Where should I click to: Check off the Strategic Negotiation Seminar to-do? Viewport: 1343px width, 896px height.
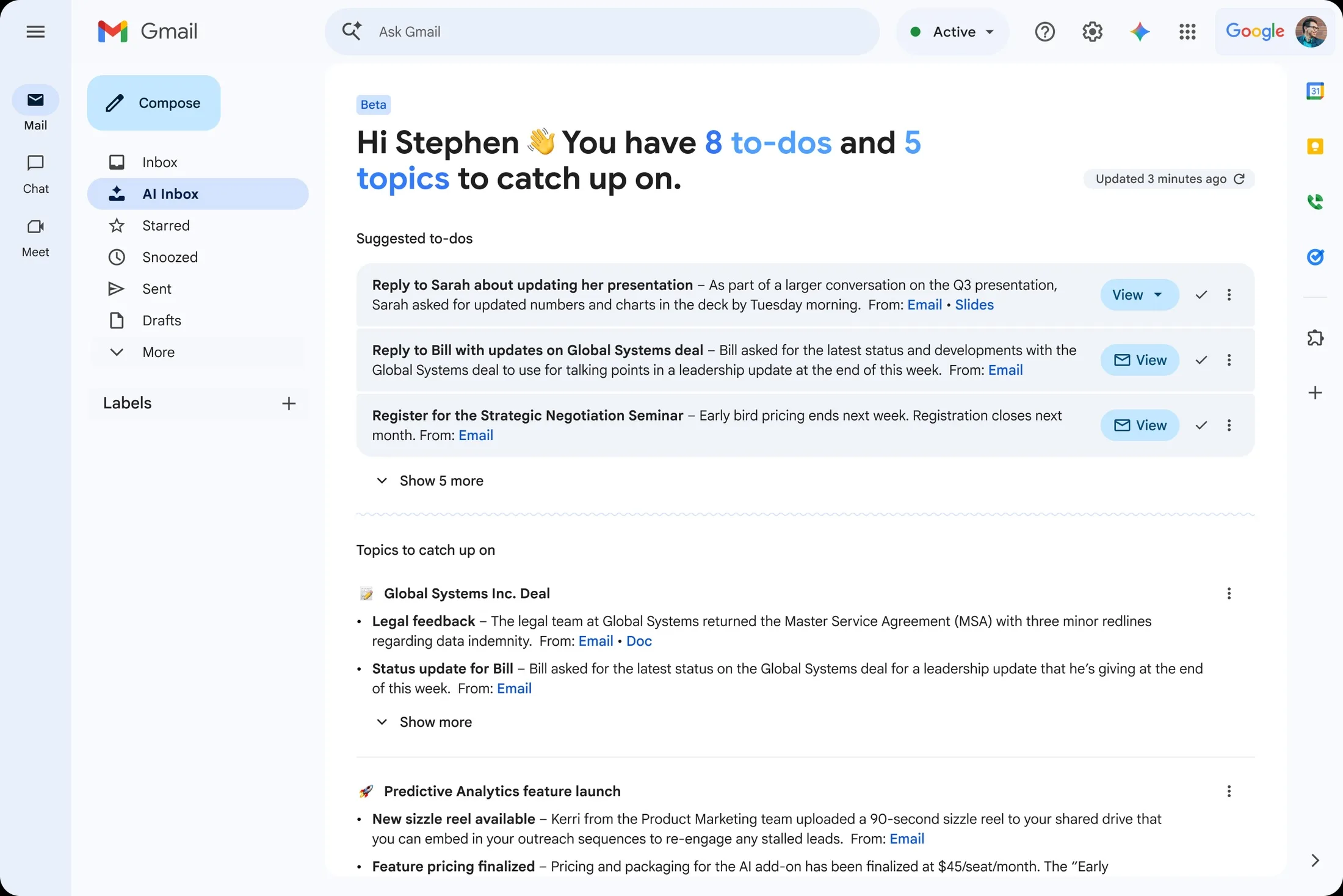coord(1201,425)
